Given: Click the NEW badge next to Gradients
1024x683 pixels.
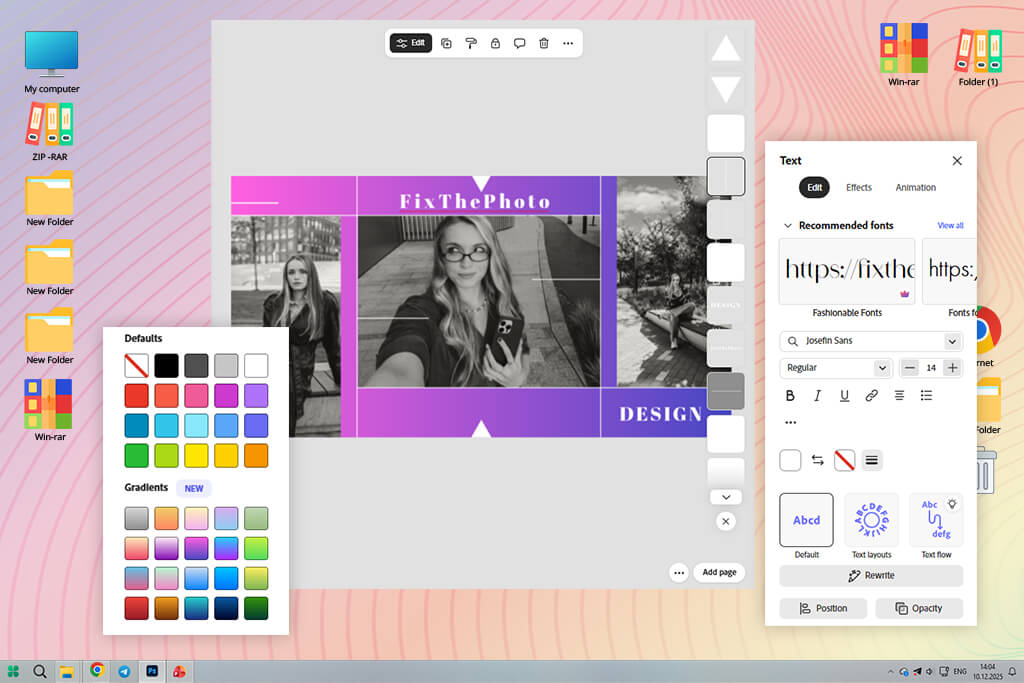Looking at the screenshot, I should pyautogui.click(x=194, y=488).
